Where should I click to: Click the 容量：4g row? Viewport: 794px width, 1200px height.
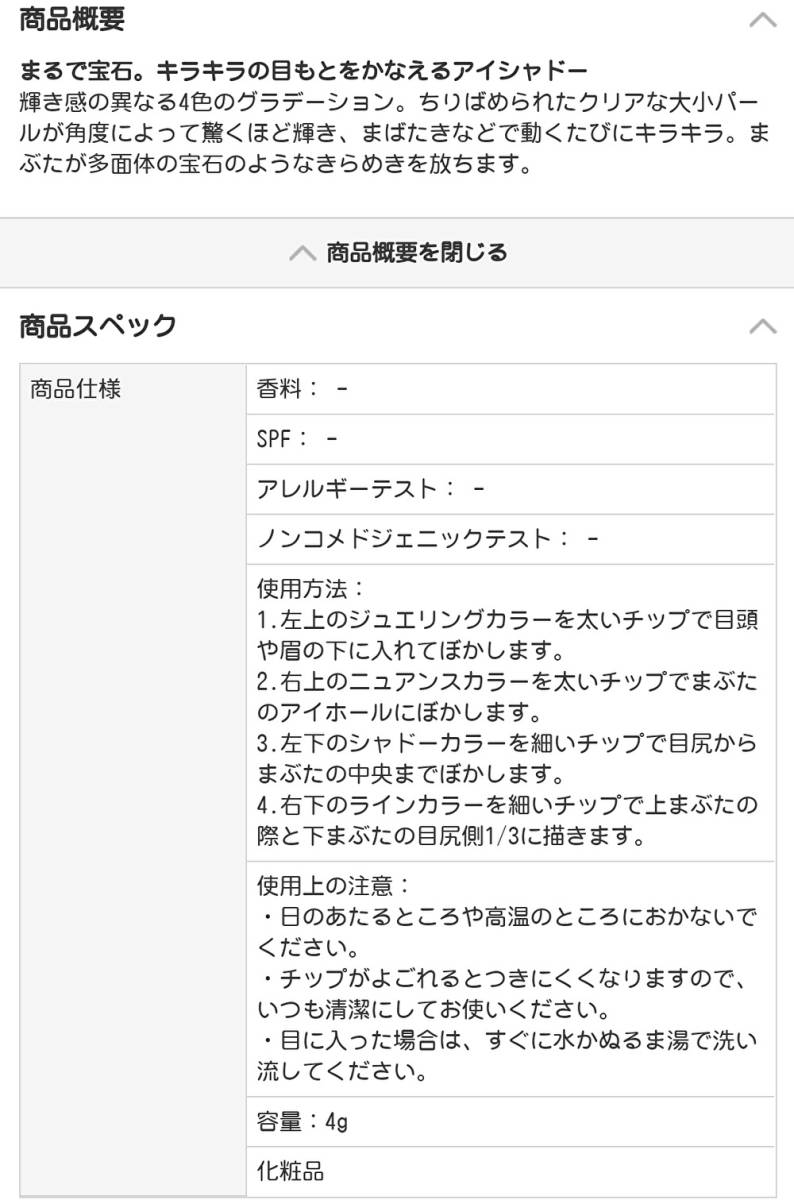[x=510, y=1122]
